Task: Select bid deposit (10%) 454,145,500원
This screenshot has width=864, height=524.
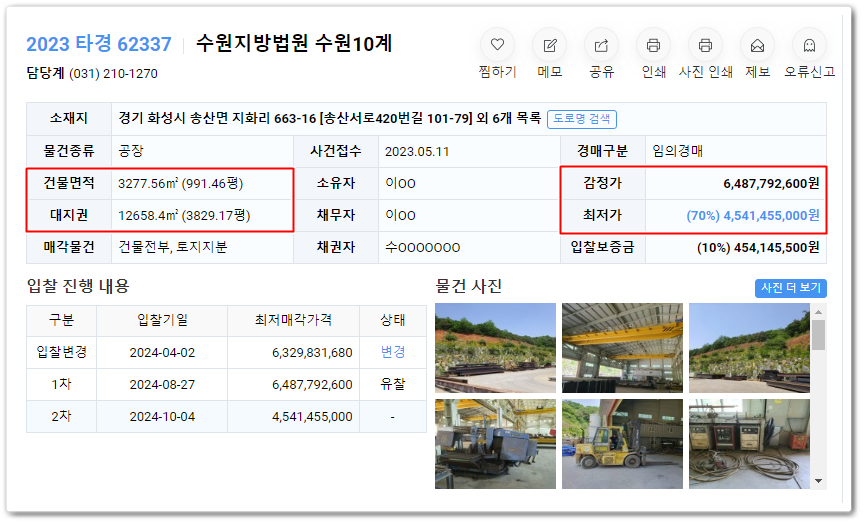Action: tap(758, 247)
